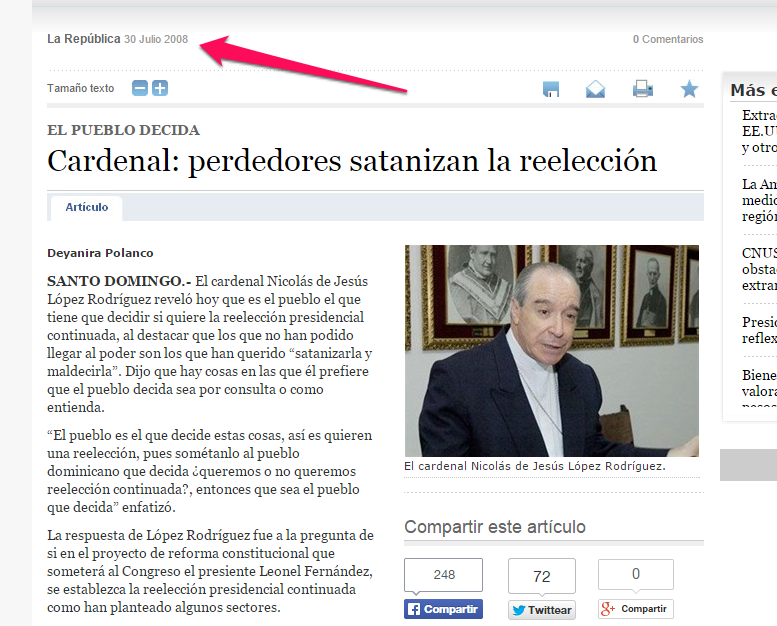777x626 pixels.
Task: Open sidebar story starting with Biene
Action: tap(759, 388)
